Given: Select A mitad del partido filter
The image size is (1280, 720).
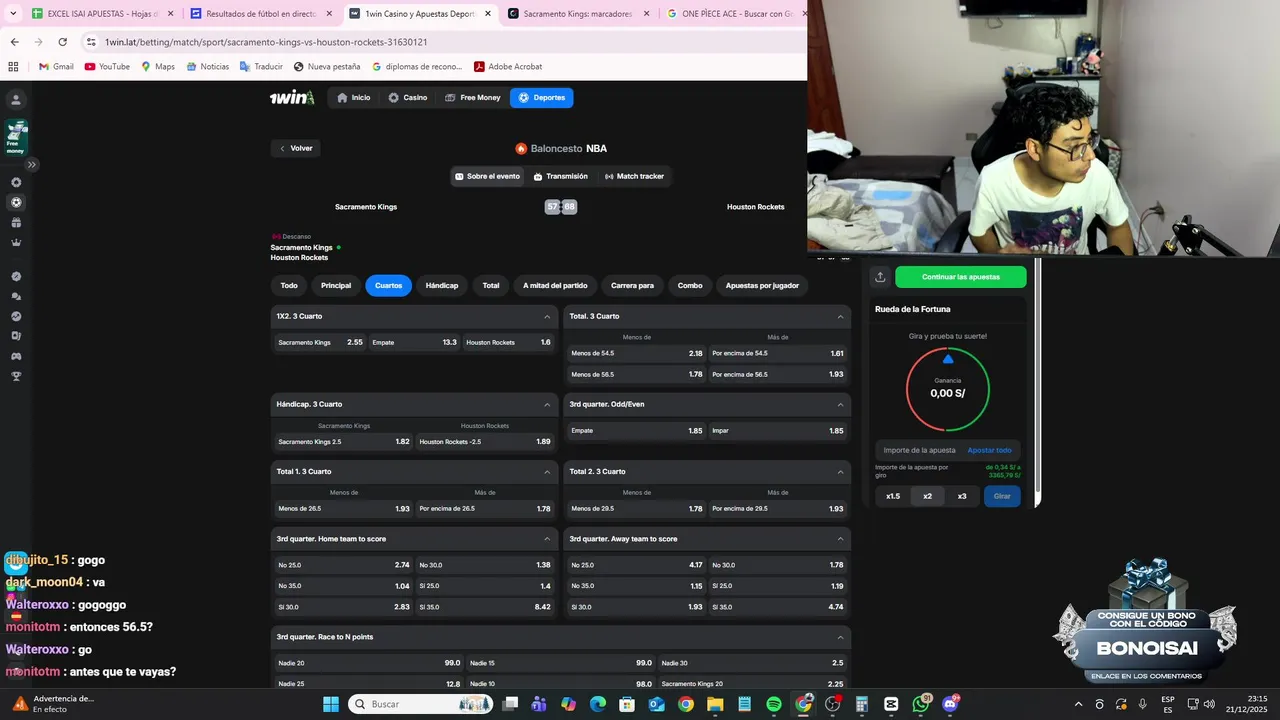Looking at the screenshot, I should tap(555, 285).
